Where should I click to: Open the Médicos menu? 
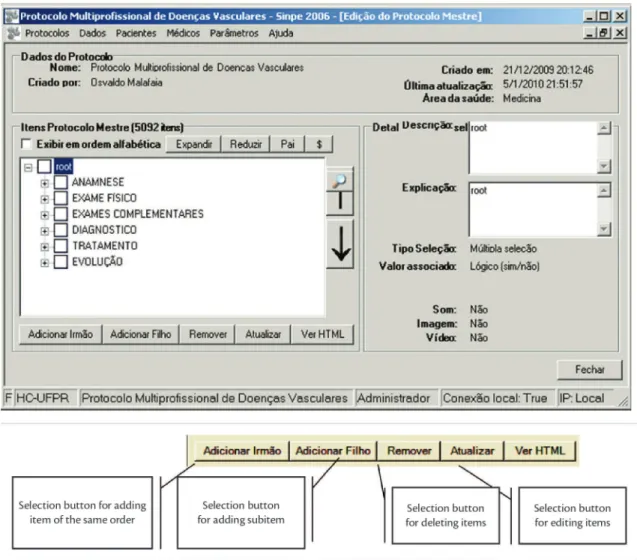(183, 33)
